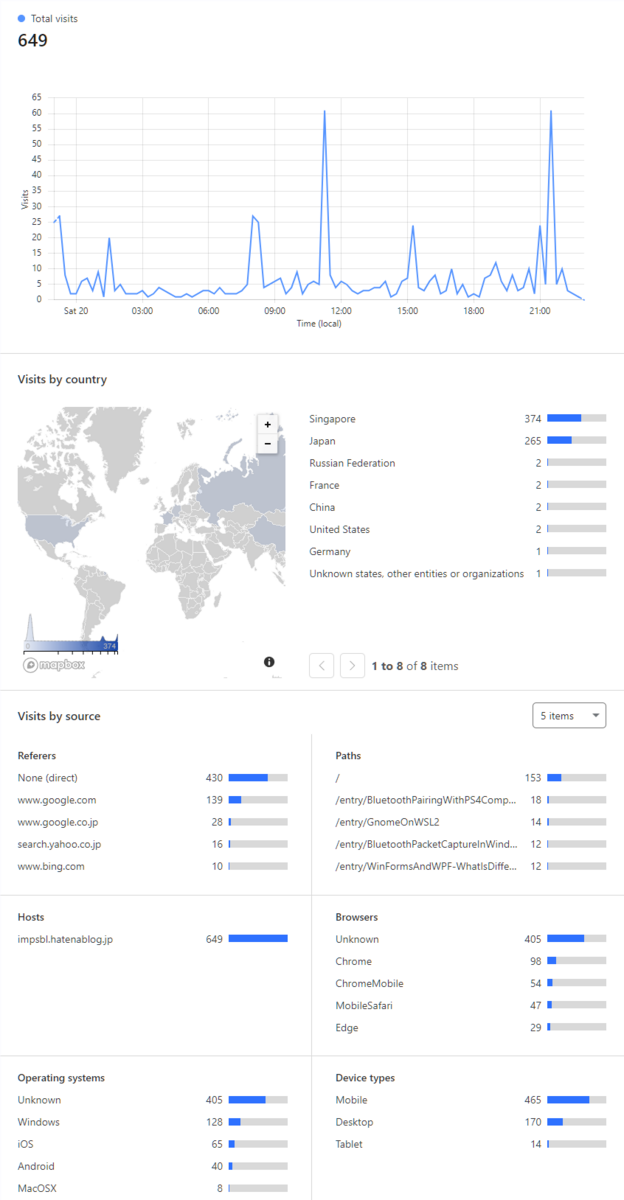Image resolution: width=624 pixels, height=1200 pixels.
Task: Click the map color range histogram
Action: click(70, 633)
